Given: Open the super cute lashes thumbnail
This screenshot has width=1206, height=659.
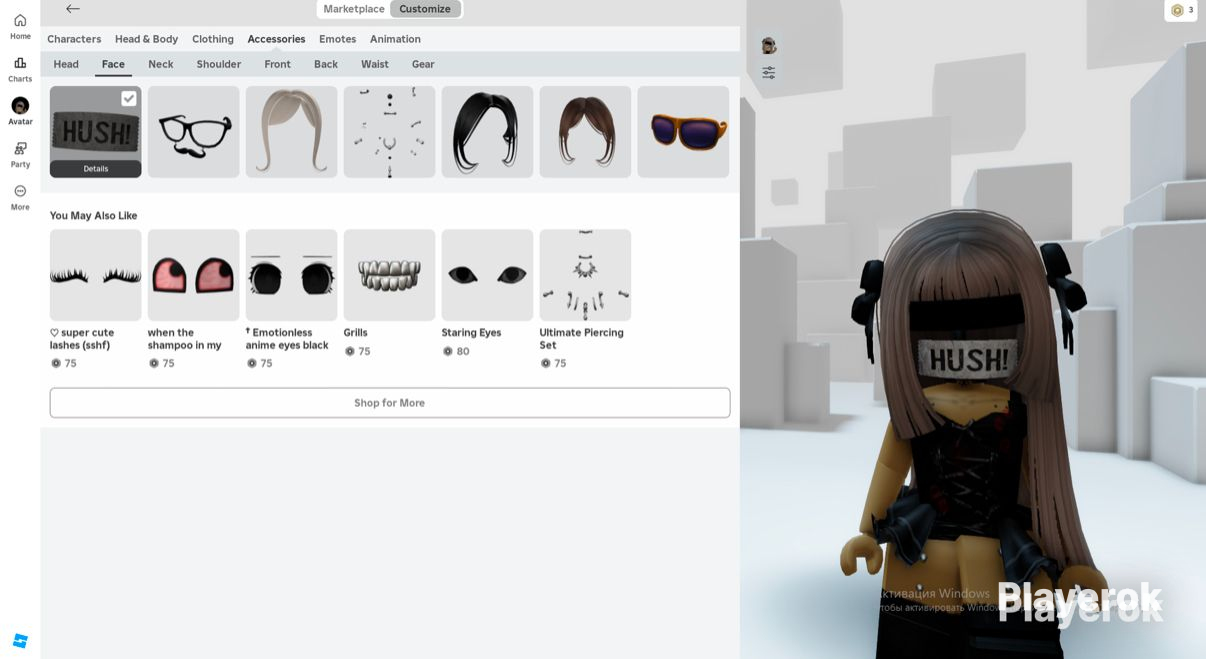Looking at the screenshot, I should (96, 275).
